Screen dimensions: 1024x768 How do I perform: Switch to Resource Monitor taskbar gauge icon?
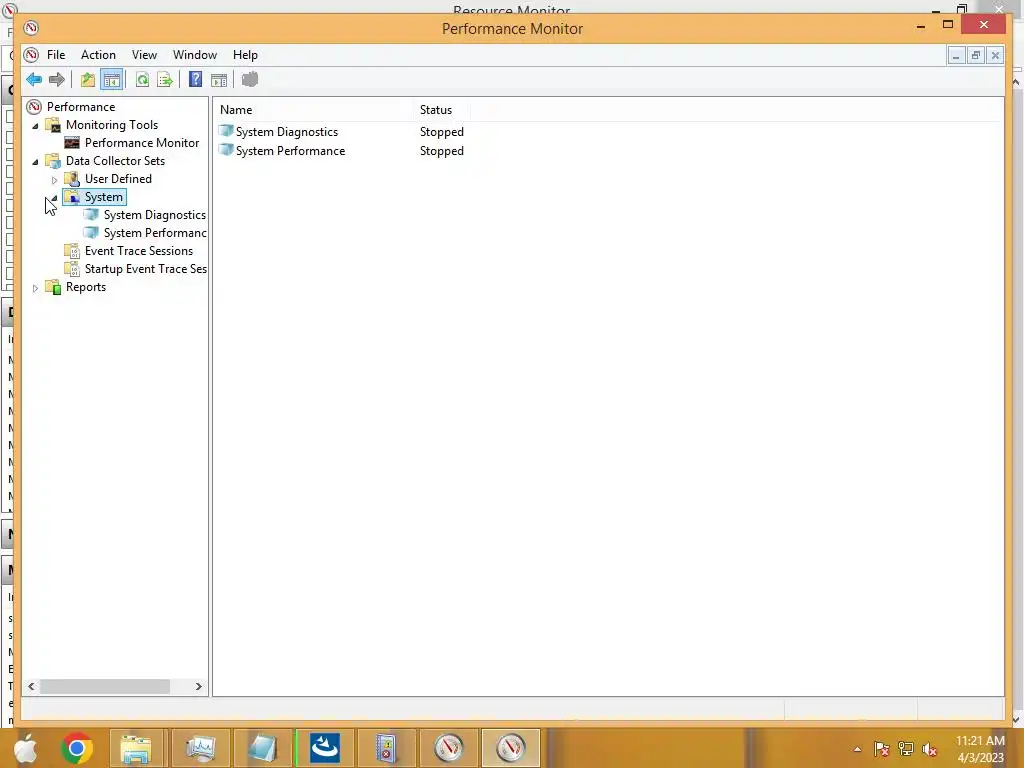pyautogui.click(x=449, y=748)
